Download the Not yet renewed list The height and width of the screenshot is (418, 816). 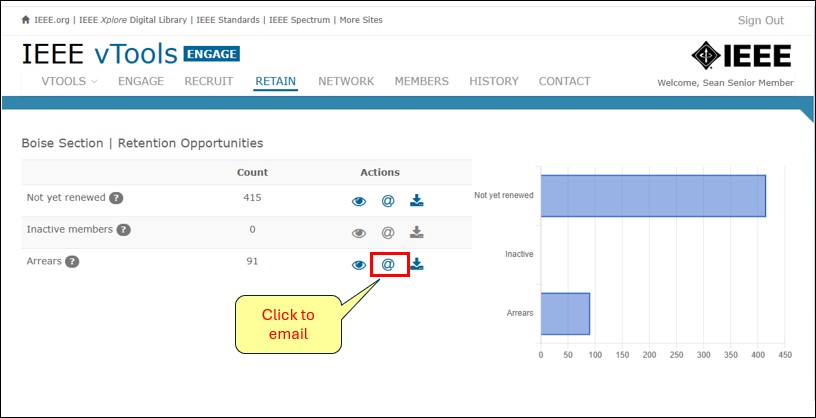(x=416, y=200)
